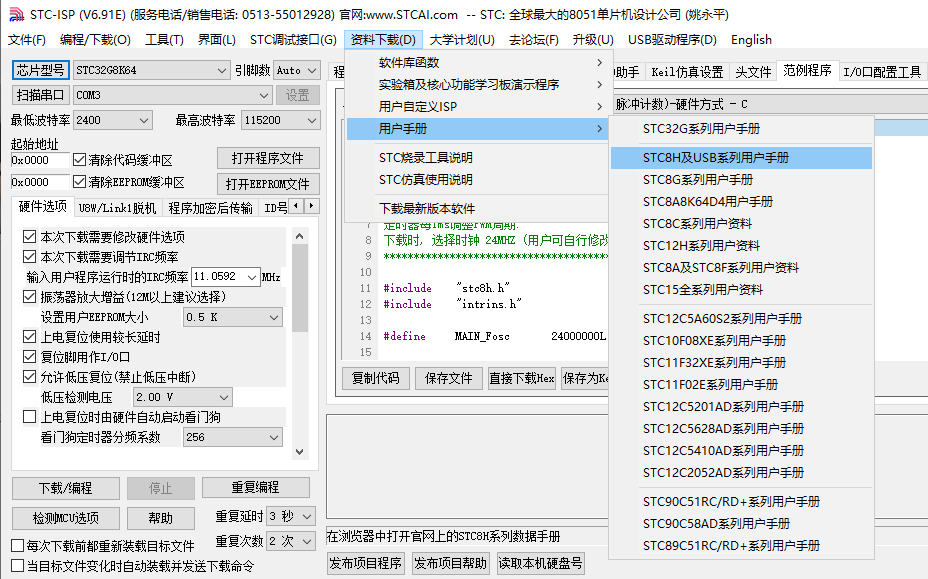Toggle 清除代码缓冲区 checkbox
The image size is (928, 579).
point(79,160)
